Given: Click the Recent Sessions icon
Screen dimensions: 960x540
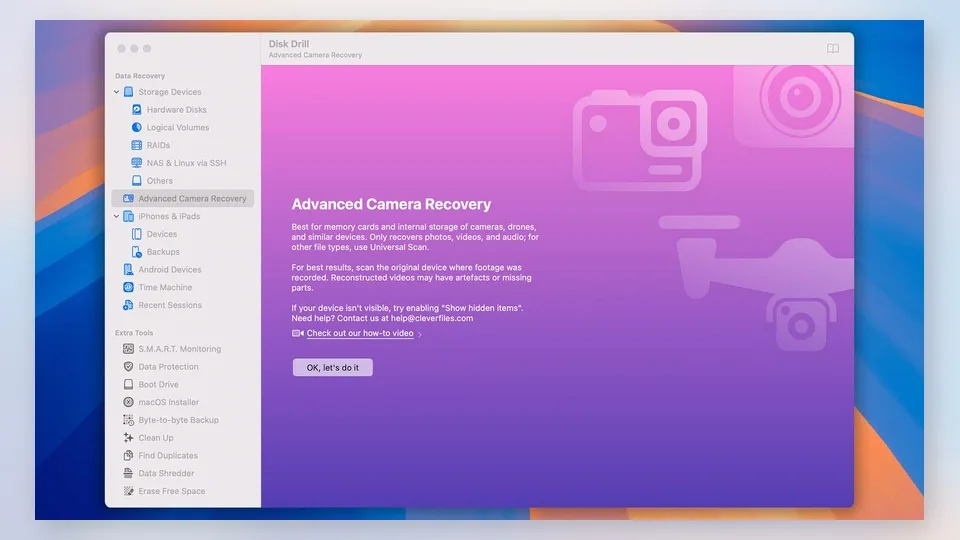Looking at the screenshot, I should point(129,305).
